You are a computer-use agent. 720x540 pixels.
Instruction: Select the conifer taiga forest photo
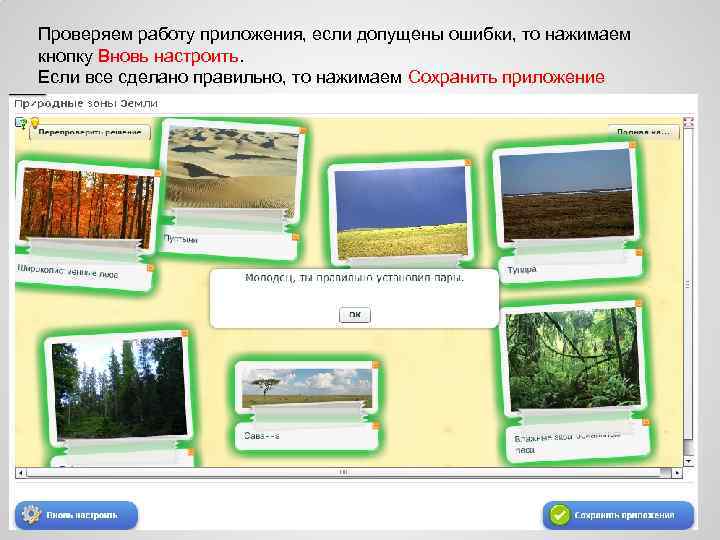(x=119, y=388)
